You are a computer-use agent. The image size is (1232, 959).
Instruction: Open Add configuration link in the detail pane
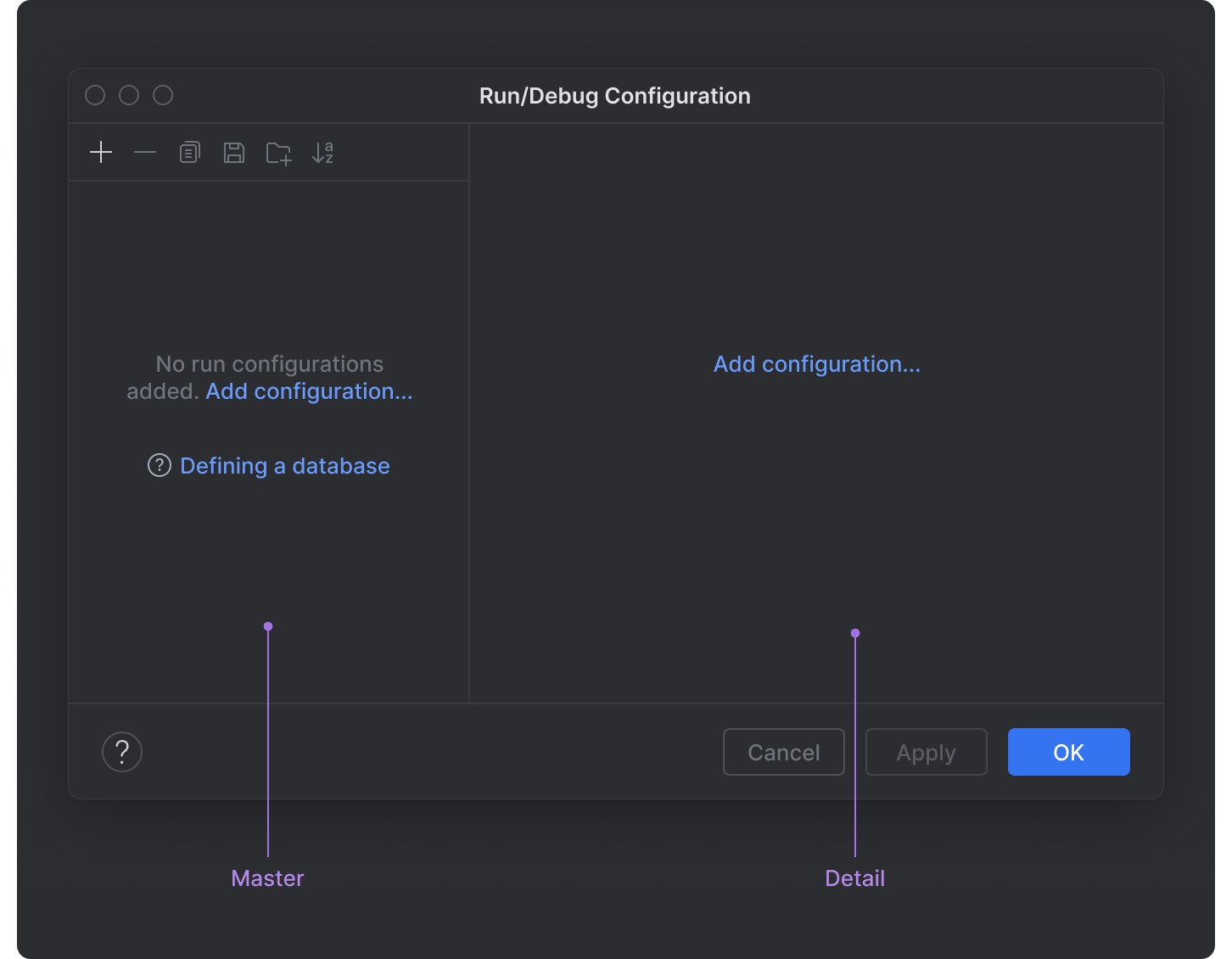point(816,364)
